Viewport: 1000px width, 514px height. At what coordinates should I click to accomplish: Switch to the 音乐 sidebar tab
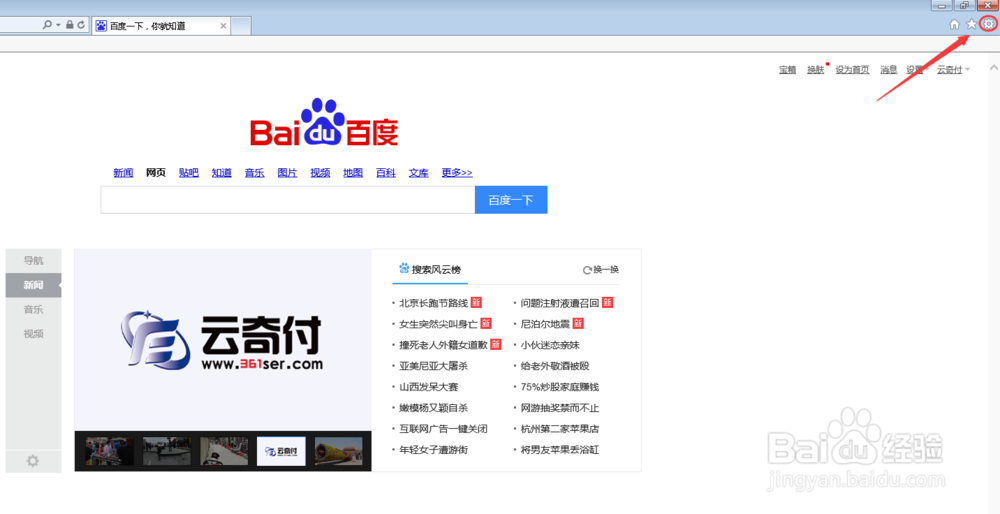tap(34, 309)
